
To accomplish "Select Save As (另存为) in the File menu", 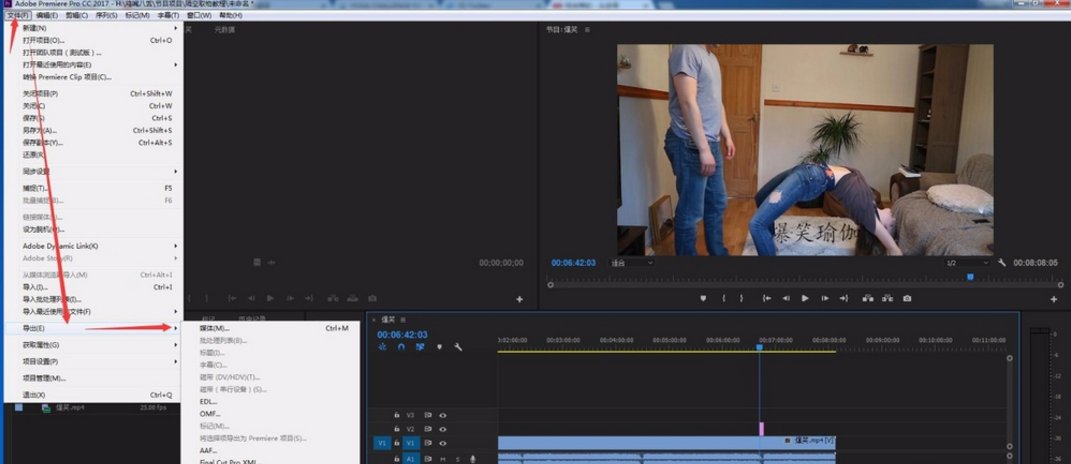I will point(40,130).
